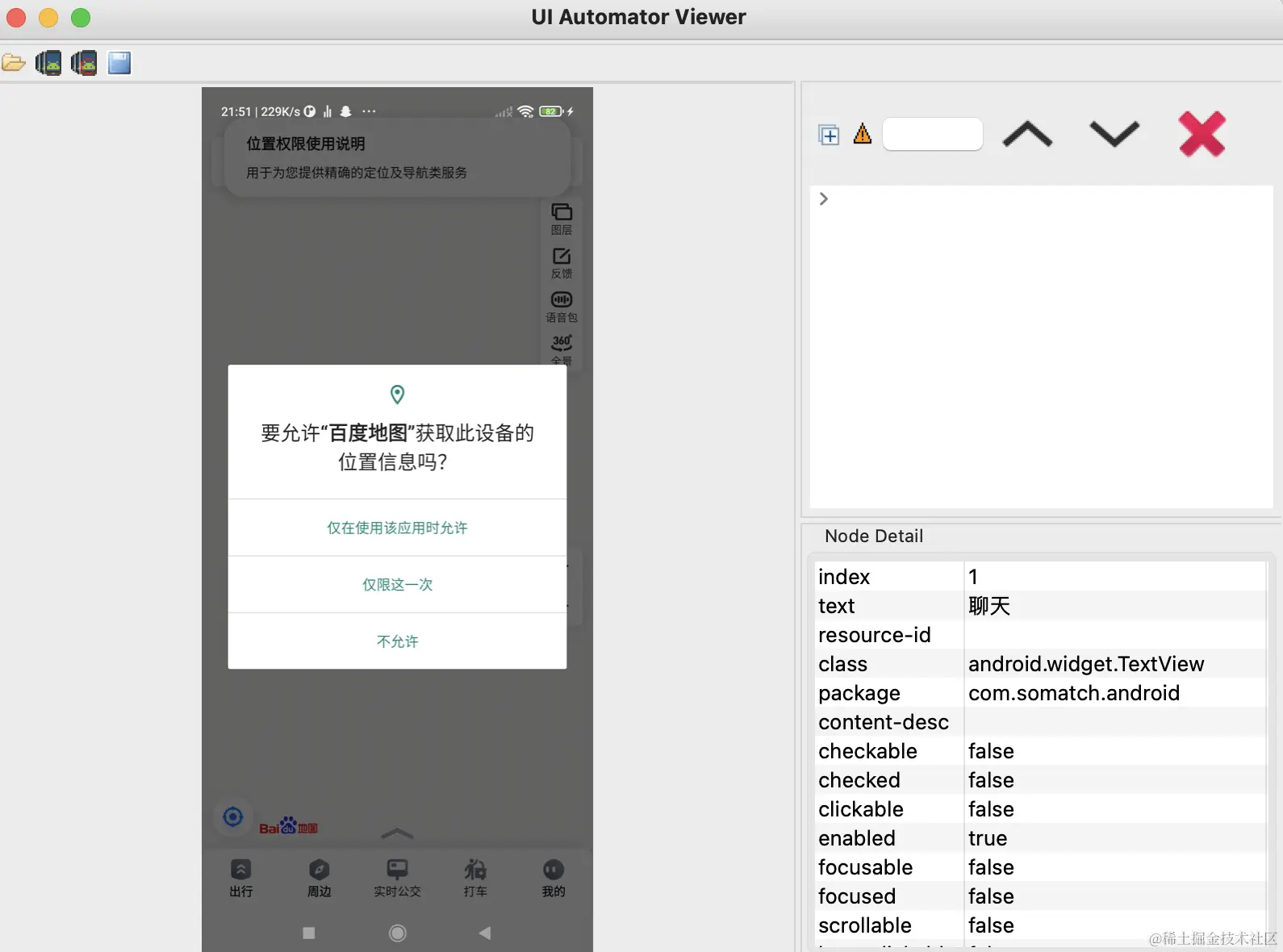Select 仅在使用该应用时允许 permission option
This screenshot has width=1283, height=952.
(x=397, y=528)
